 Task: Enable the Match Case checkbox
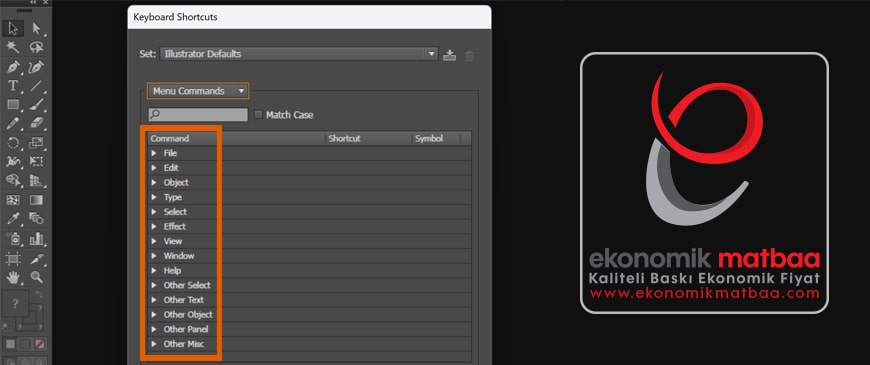[x=258, y=115]
